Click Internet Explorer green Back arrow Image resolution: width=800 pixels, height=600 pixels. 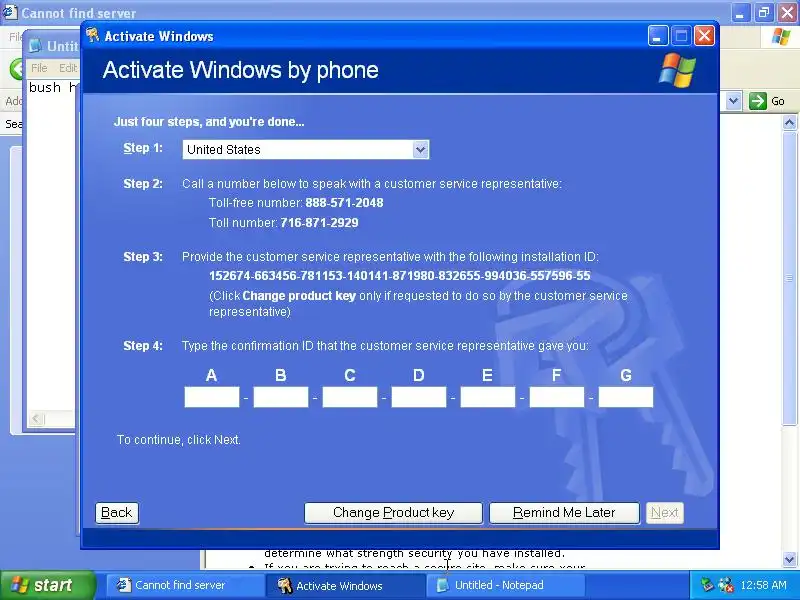pyautogui.click(x=17, y=68)
